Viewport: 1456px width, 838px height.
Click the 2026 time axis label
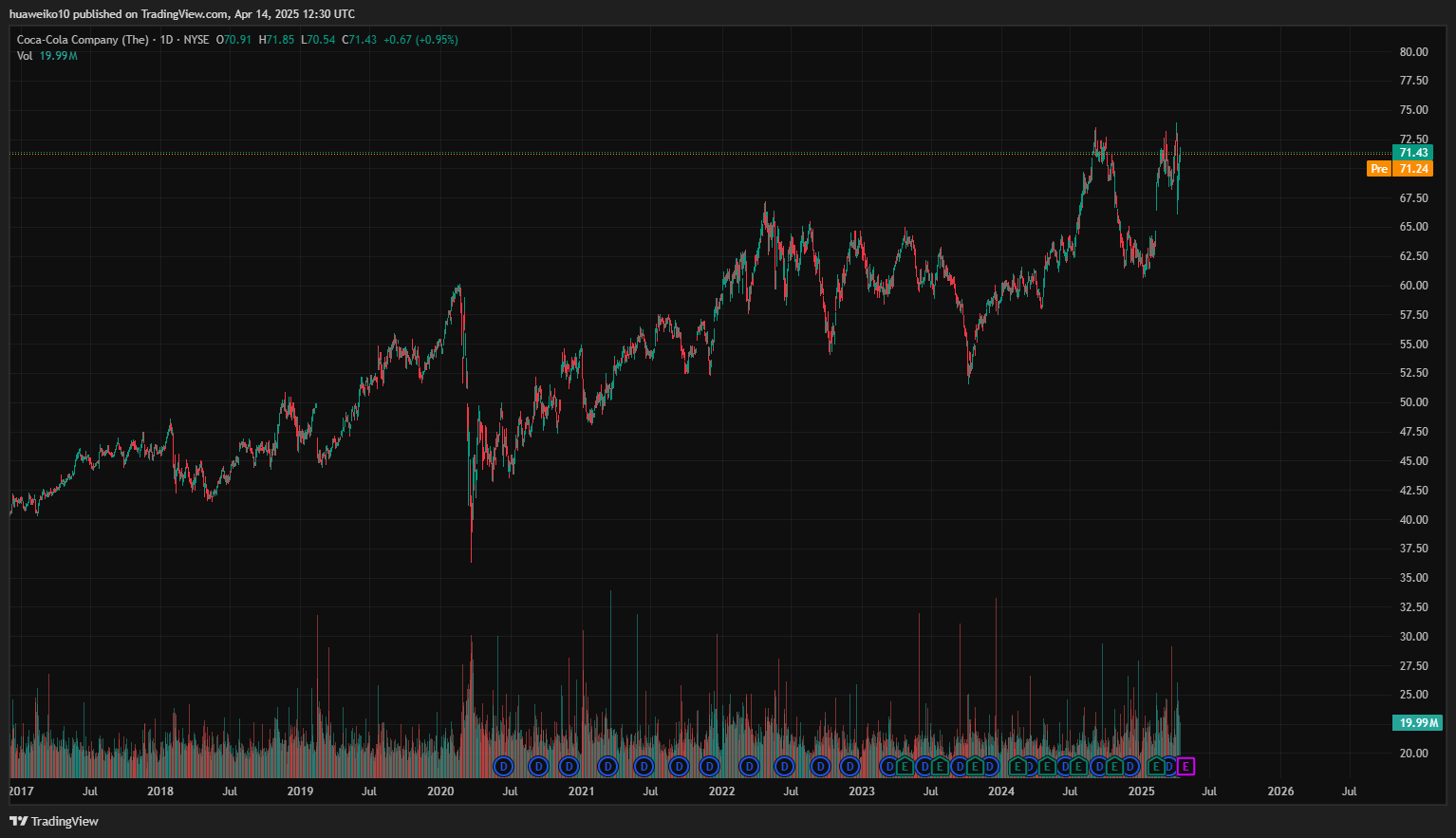point(1280,791)
